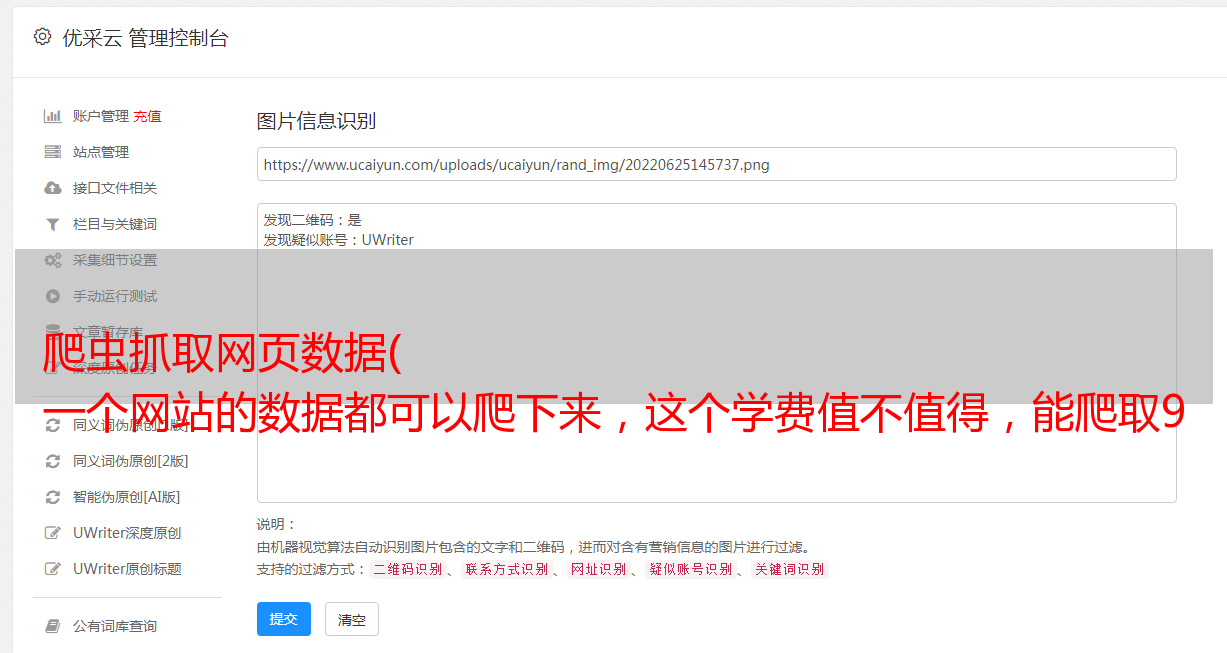The image size is (1227, 653).
Task: Click the edit icon next to UWriter深度原创
Action: coord(53,533)
